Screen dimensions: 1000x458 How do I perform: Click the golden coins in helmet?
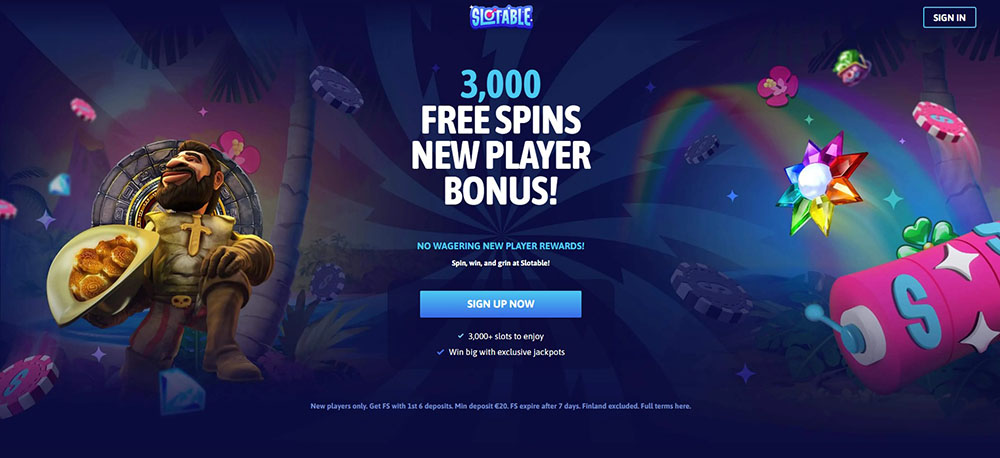[102, 268]
